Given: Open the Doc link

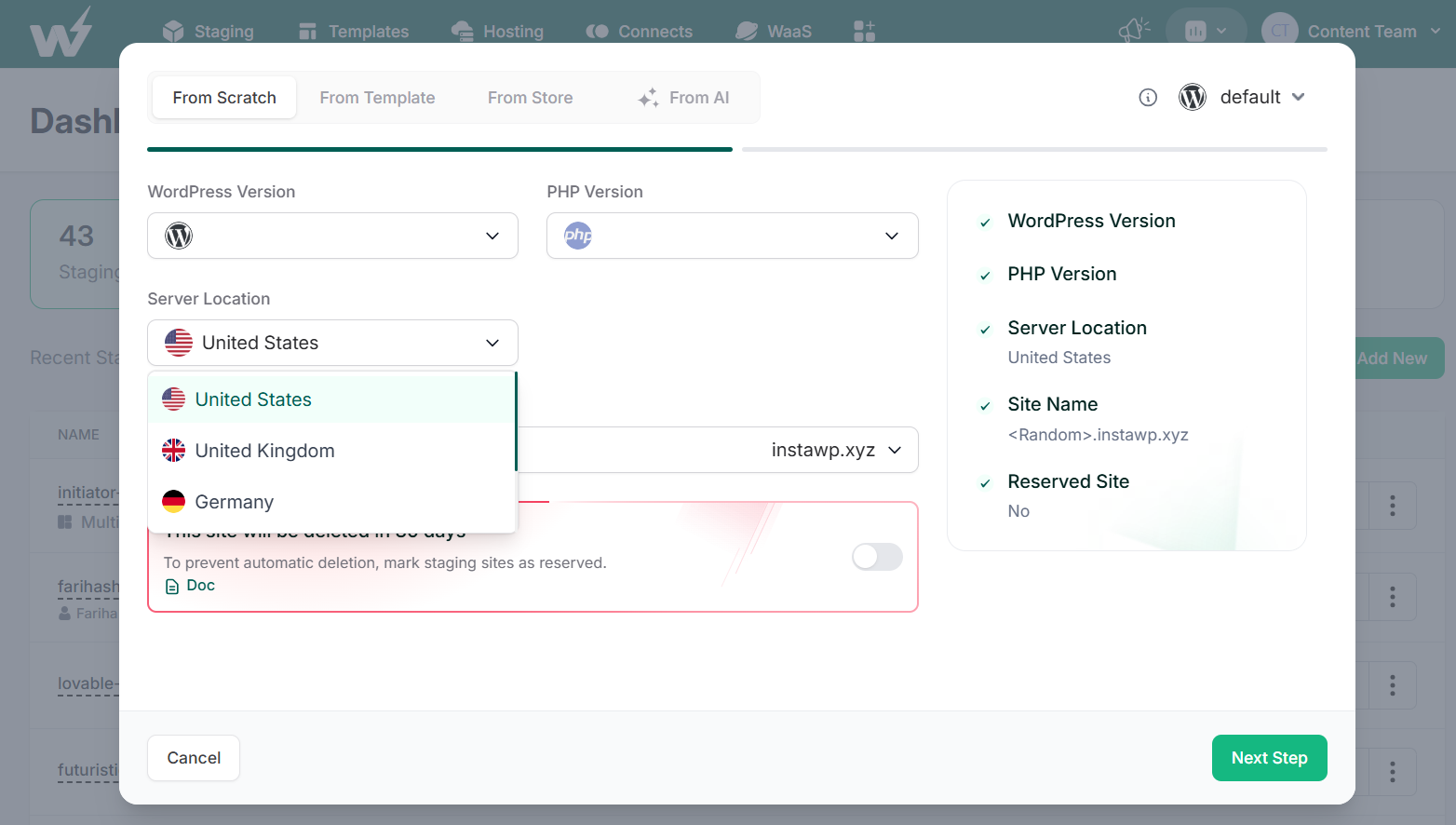Looking at the screenshot, I should click(x=190, y=586).
